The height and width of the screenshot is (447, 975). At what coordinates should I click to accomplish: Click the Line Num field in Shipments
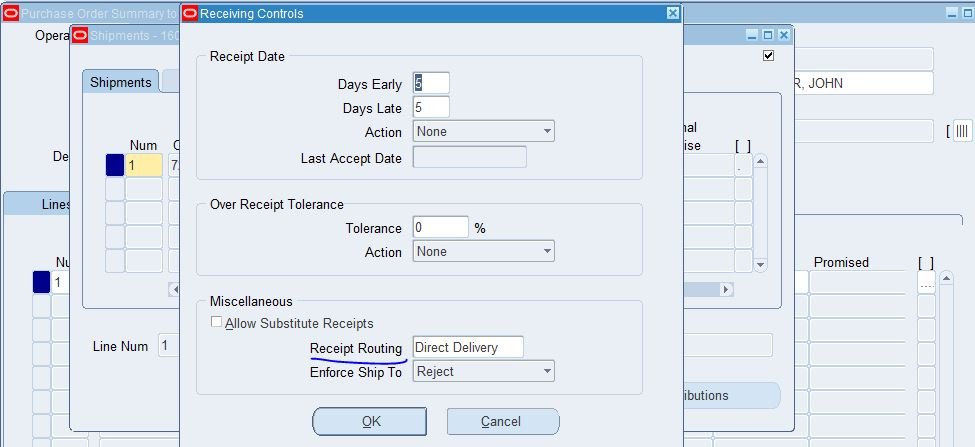coord(169,346)
